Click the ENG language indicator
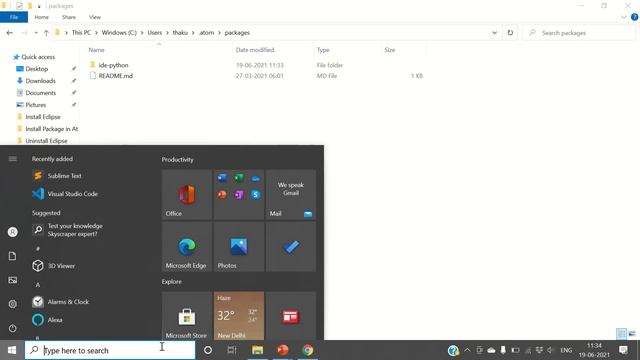Viewport: 640px width, 360px height. [566, 350]
